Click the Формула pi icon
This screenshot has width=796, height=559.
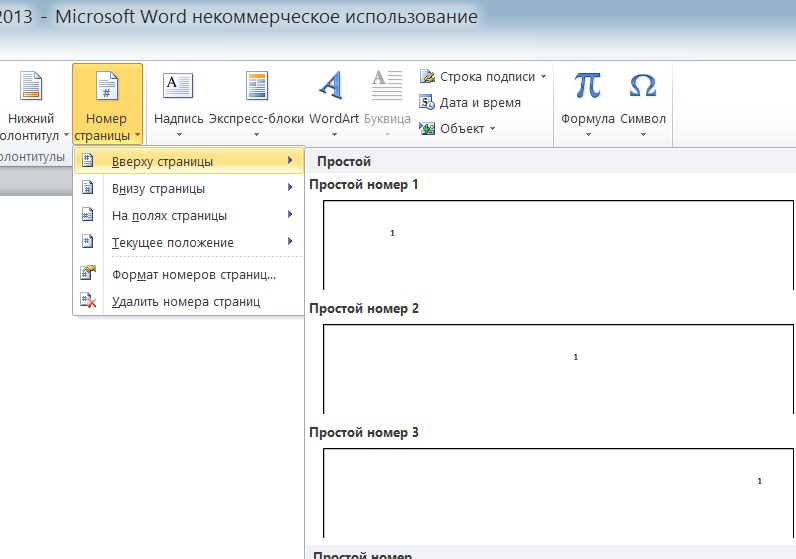587,85
